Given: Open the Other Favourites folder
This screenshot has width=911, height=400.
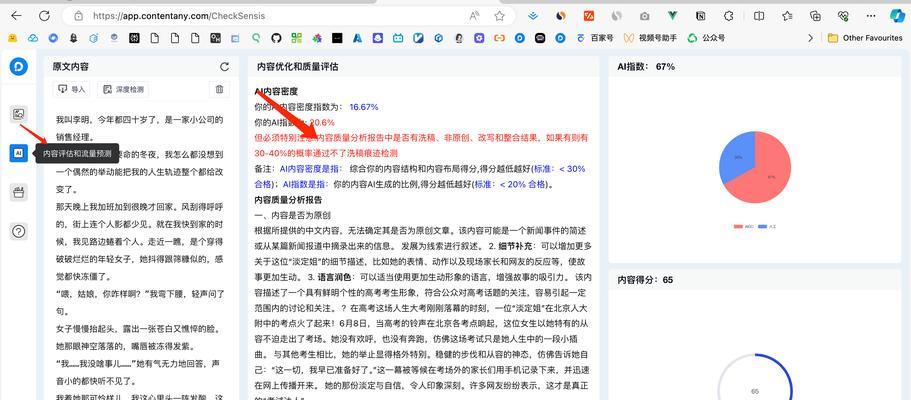Looking at the screenshot, I should pos(865,38).
